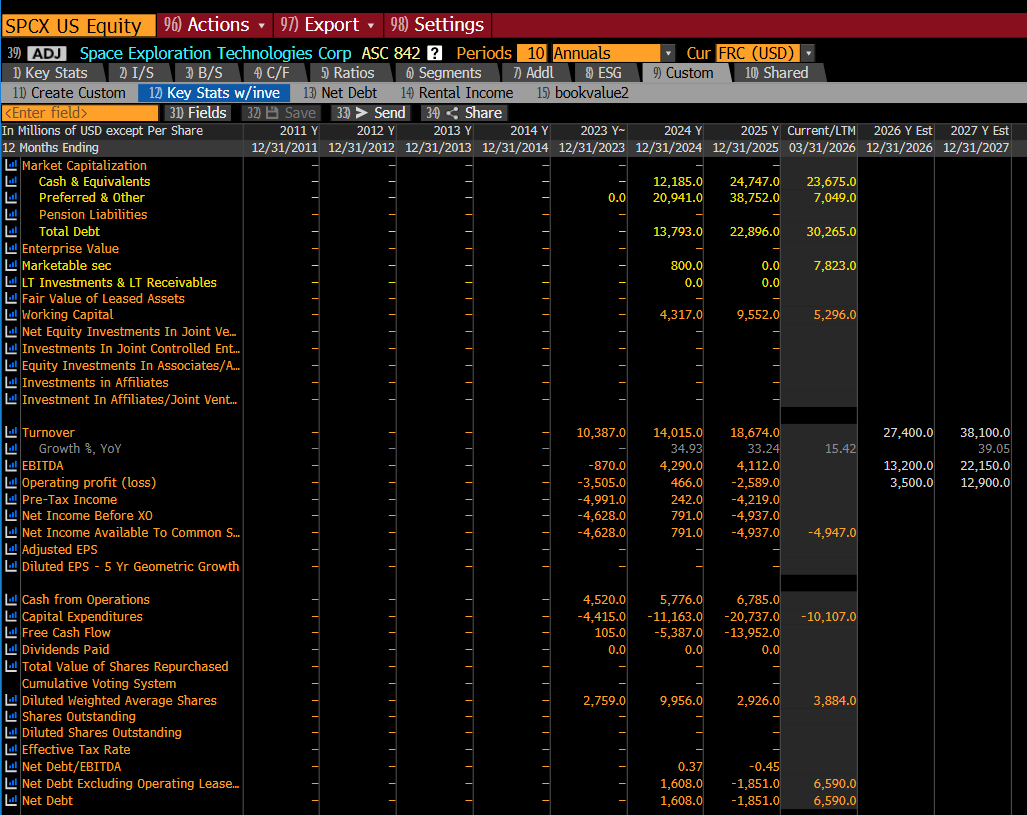Switch to the C/F tab
The height and width of the screenshot is (815, 1027).
click(272, 73)
